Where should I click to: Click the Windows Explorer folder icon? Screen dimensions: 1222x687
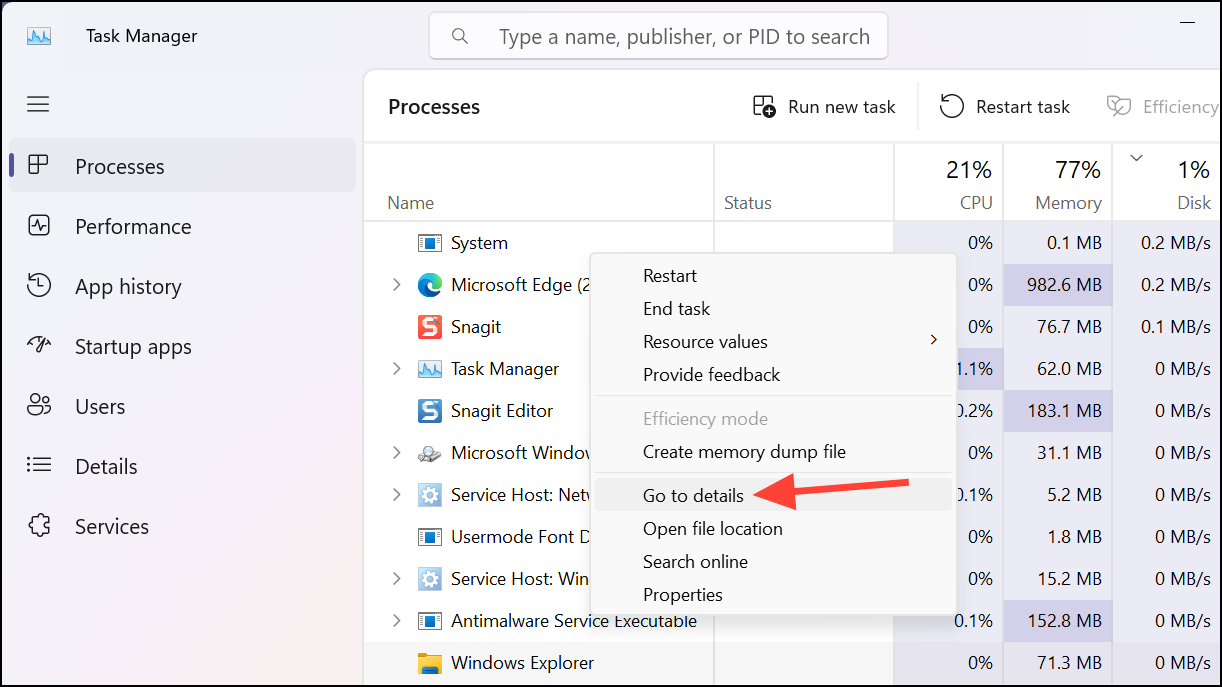(x=429, y=663)
